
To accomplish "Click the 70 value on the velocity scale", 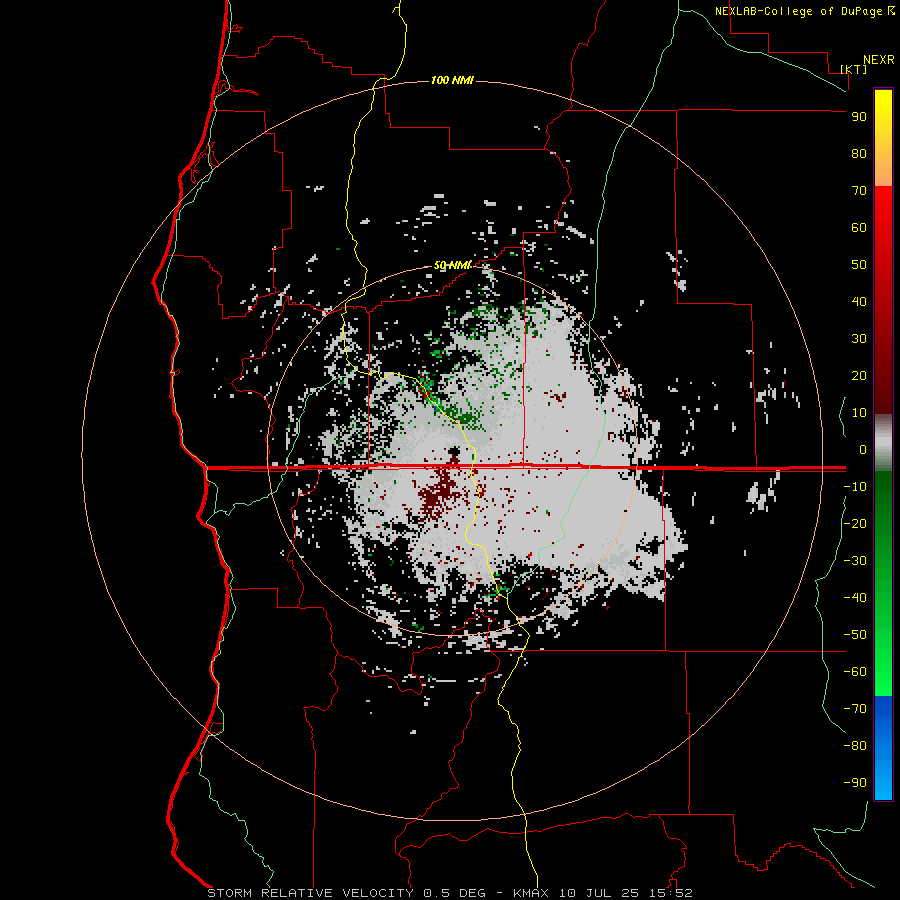I will click(859, 191).
